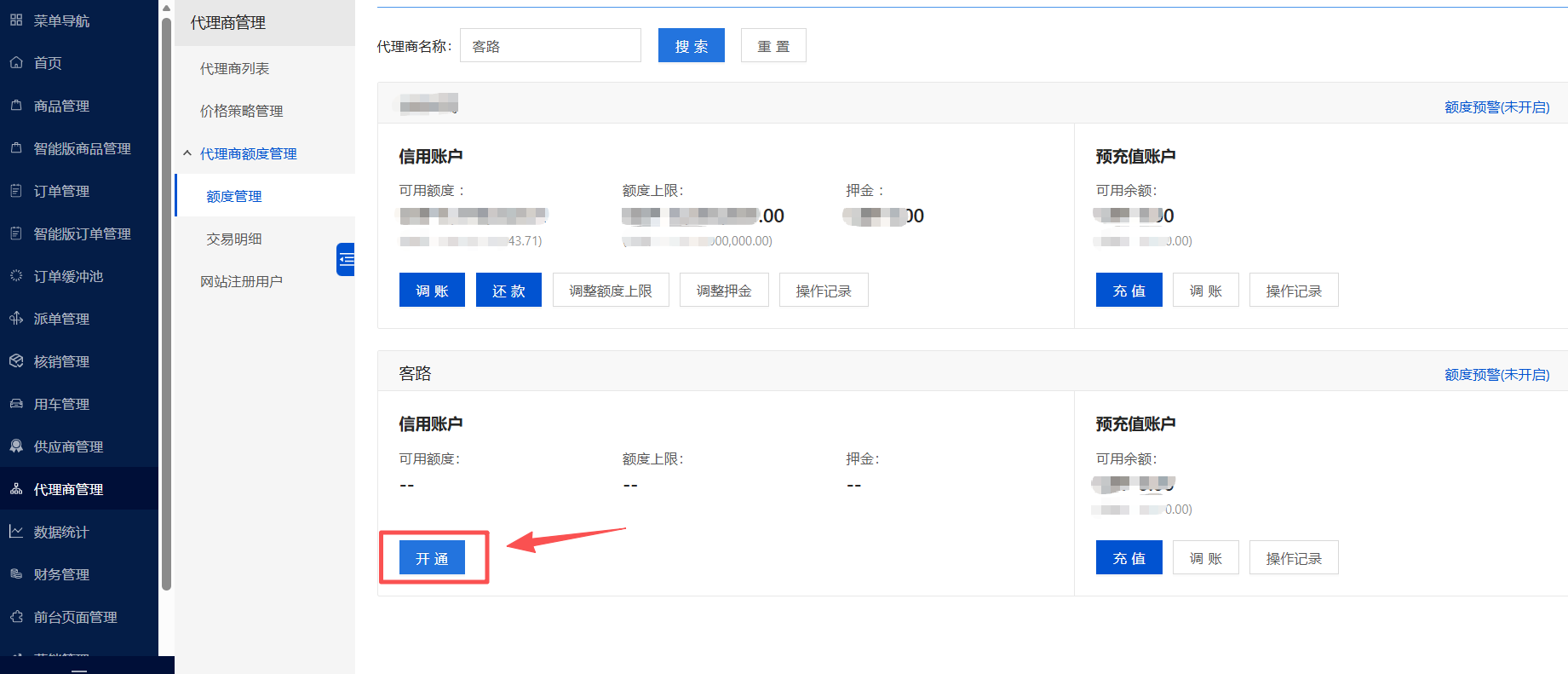Click the 用车管理 car icon
This screenshot has height=674, width=1568.
point(16,403)
